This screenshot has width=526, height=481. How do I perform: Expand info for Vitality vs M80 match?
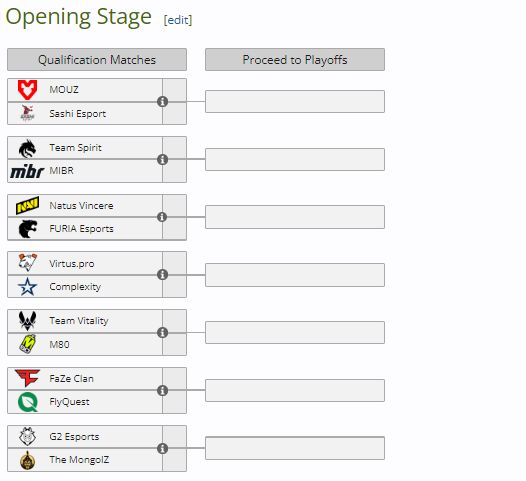coord(162,332)
